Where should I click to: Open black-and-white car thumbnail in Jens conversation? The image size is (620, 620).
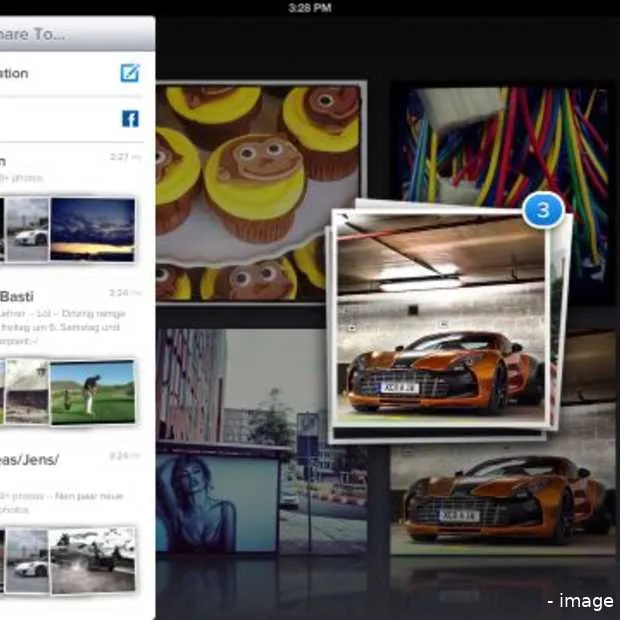pos(93,561)
